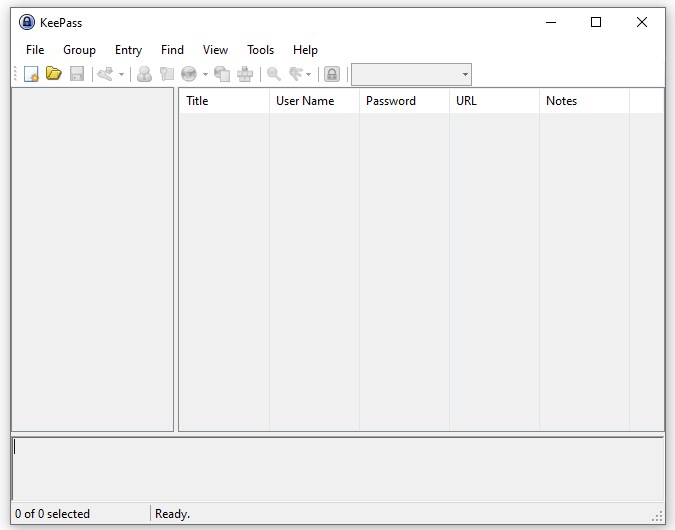The height and width of the screenshot is (530, 675).
Task: Click the Save database icon
Action: (77, 74)
